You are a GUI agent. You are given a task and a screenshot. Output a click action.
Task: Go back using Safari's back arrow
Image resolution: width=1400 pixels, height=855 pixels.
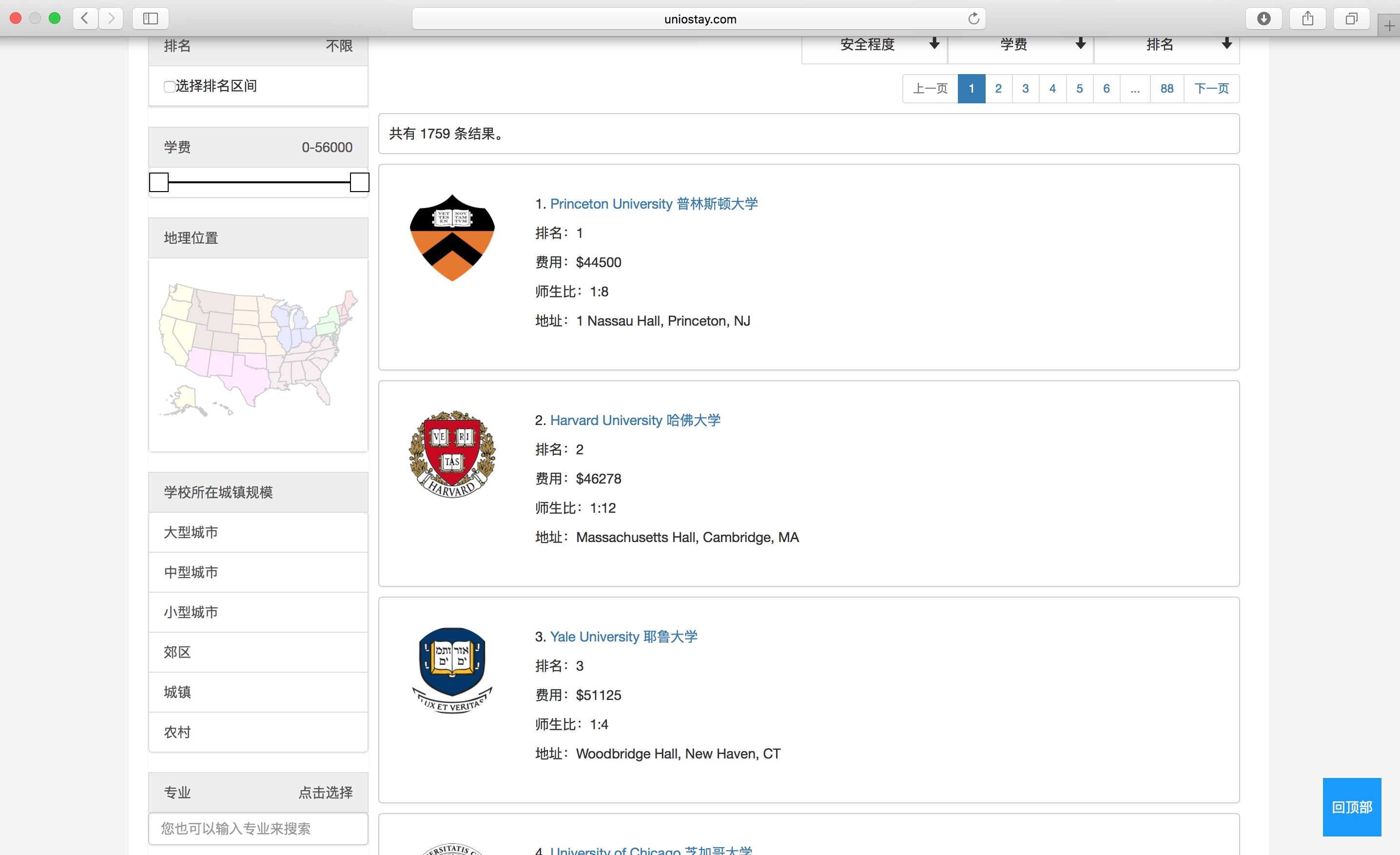pos(85,19)
